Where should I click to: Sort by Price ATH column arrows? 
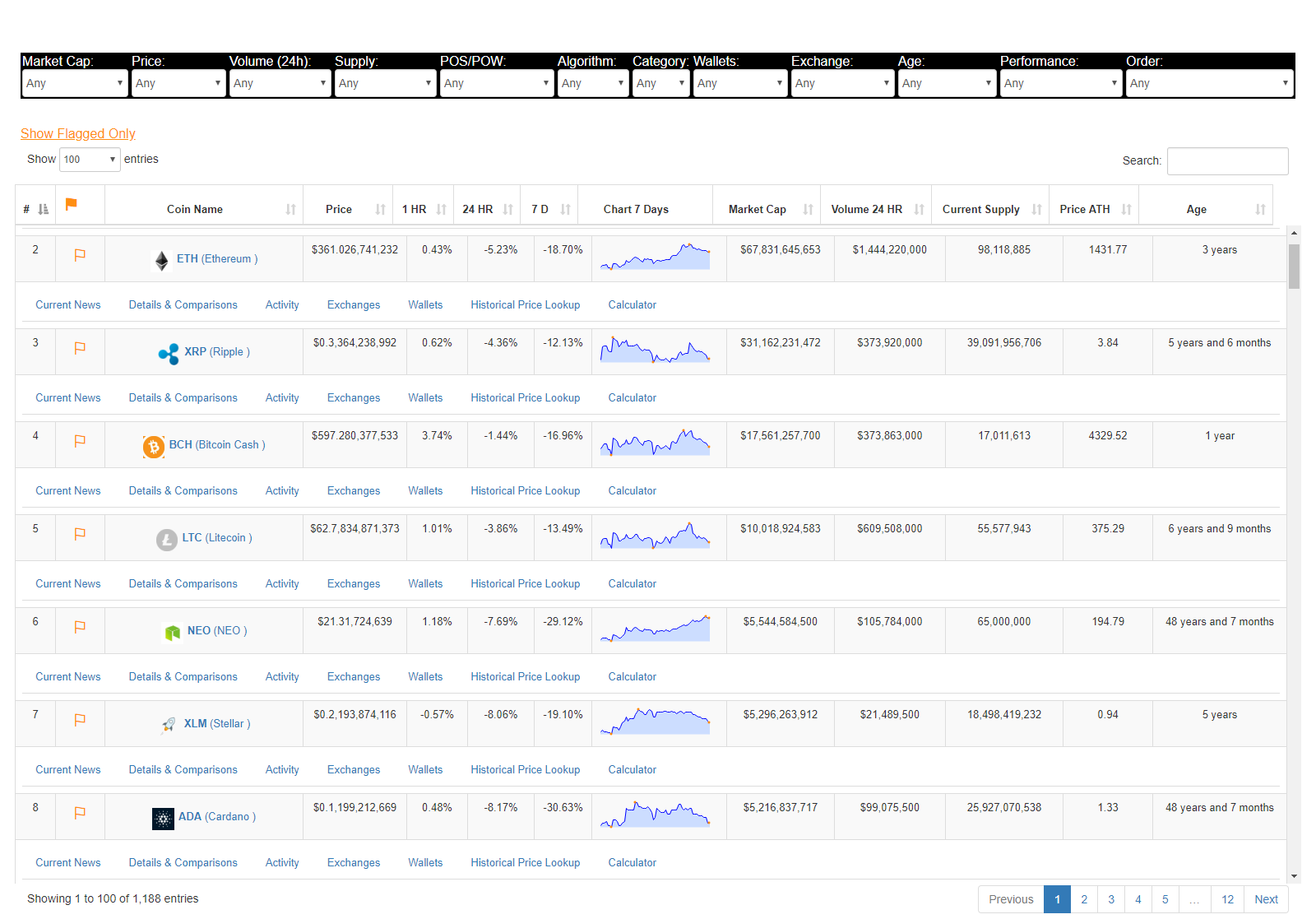click(x=1126, y=210)
